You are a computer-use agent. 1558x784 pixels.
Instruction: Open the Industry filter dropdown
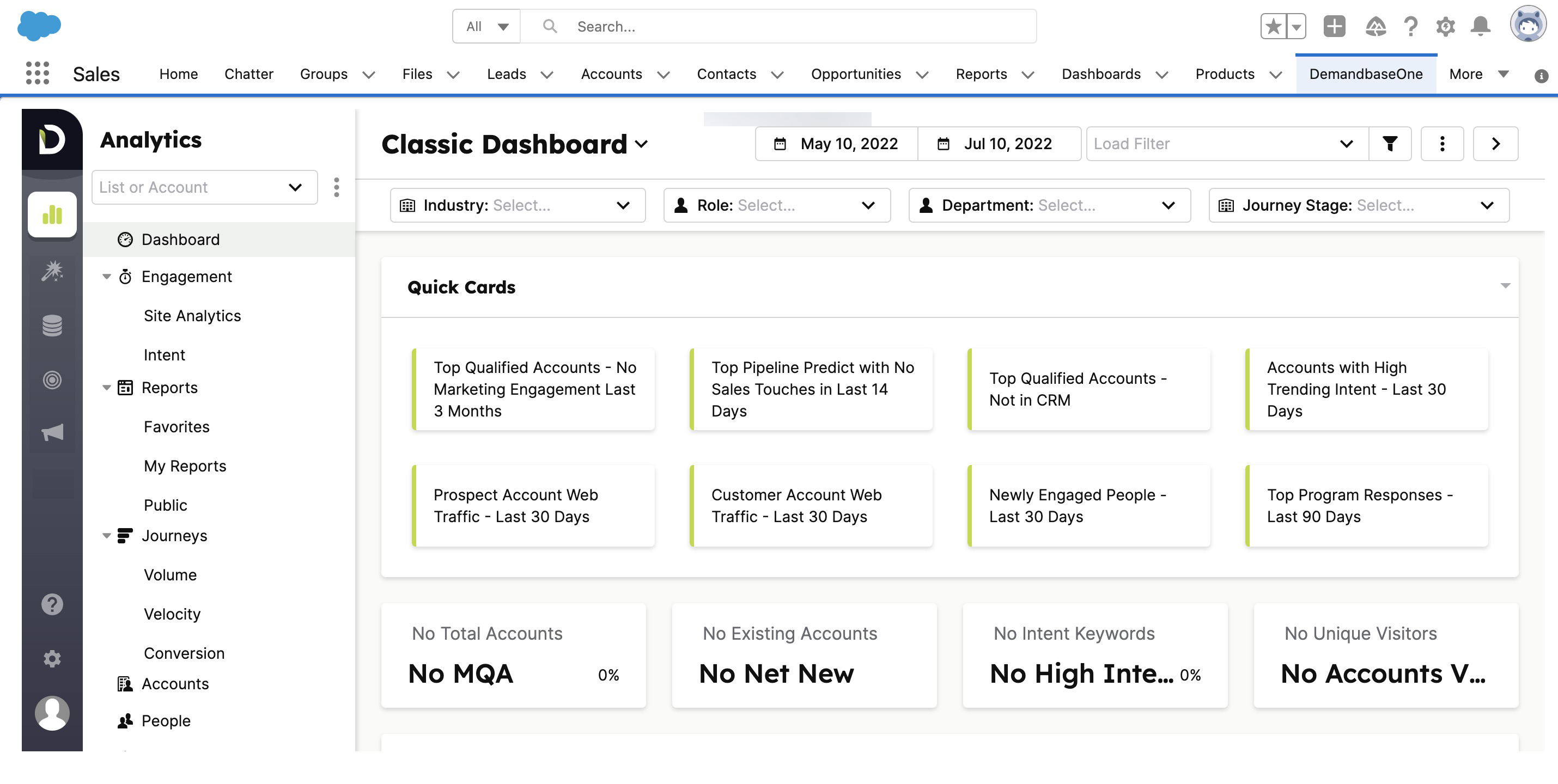tap(518, 205)
